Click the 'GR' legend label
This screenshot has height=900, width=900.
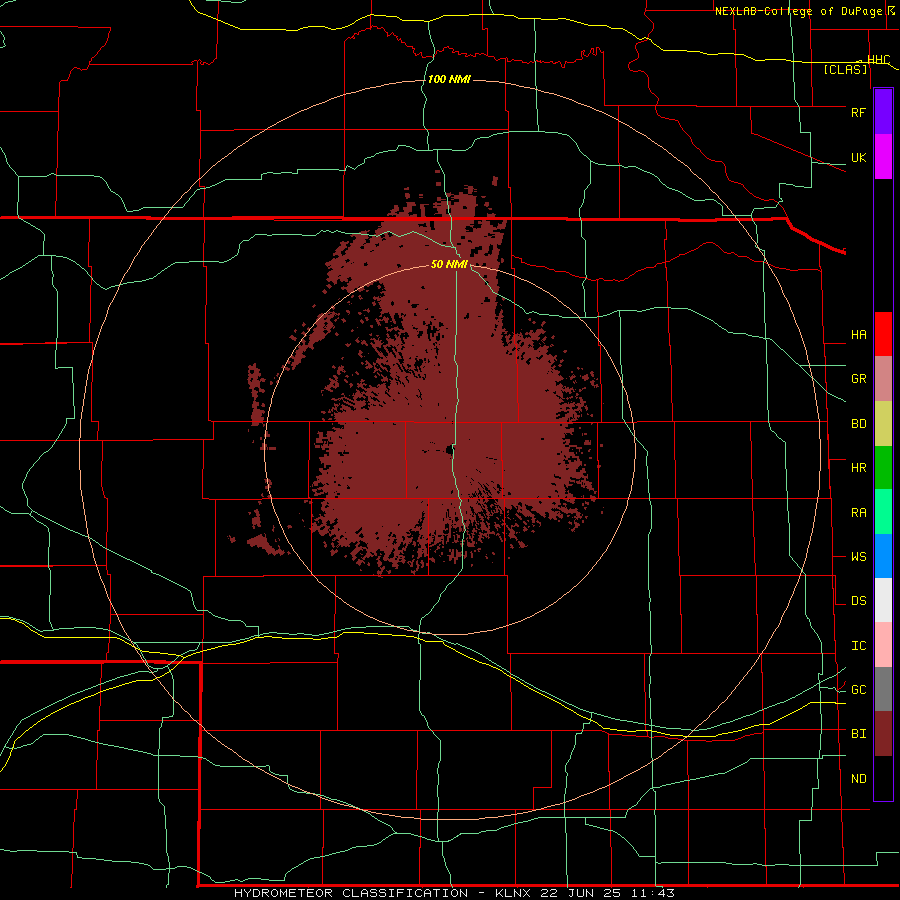(x=858, y=379)
